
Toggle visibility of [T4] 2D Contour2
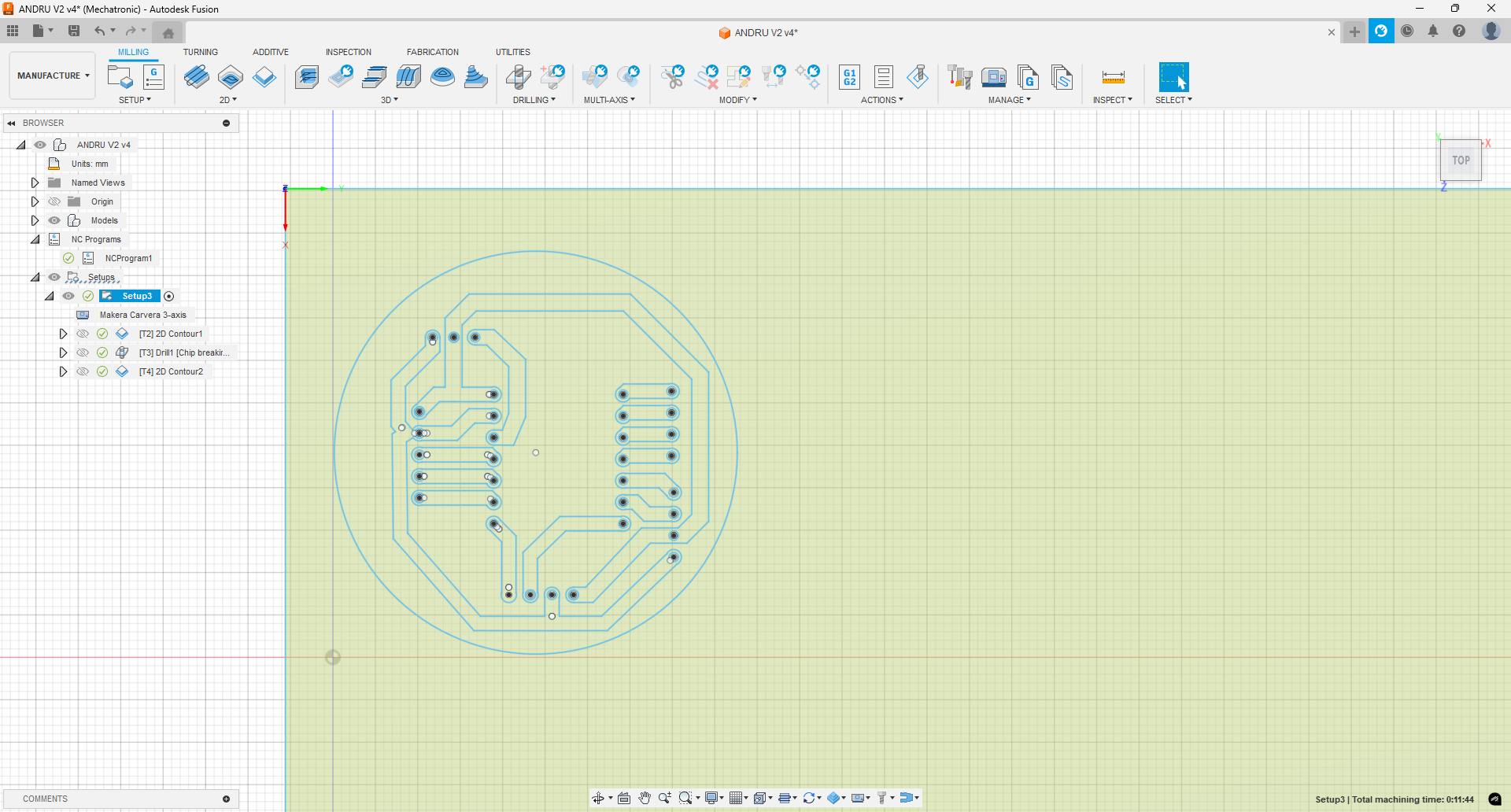pos(83,371)
